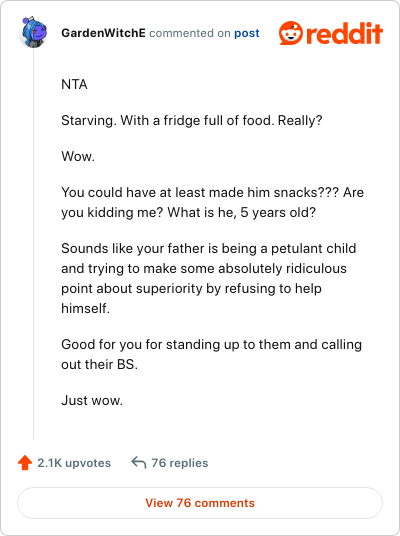Viewport: 400px width, 536px height.
Task: Select the 2.1K upvotes count
Action: pyautogui.click(x=74, y=463)
